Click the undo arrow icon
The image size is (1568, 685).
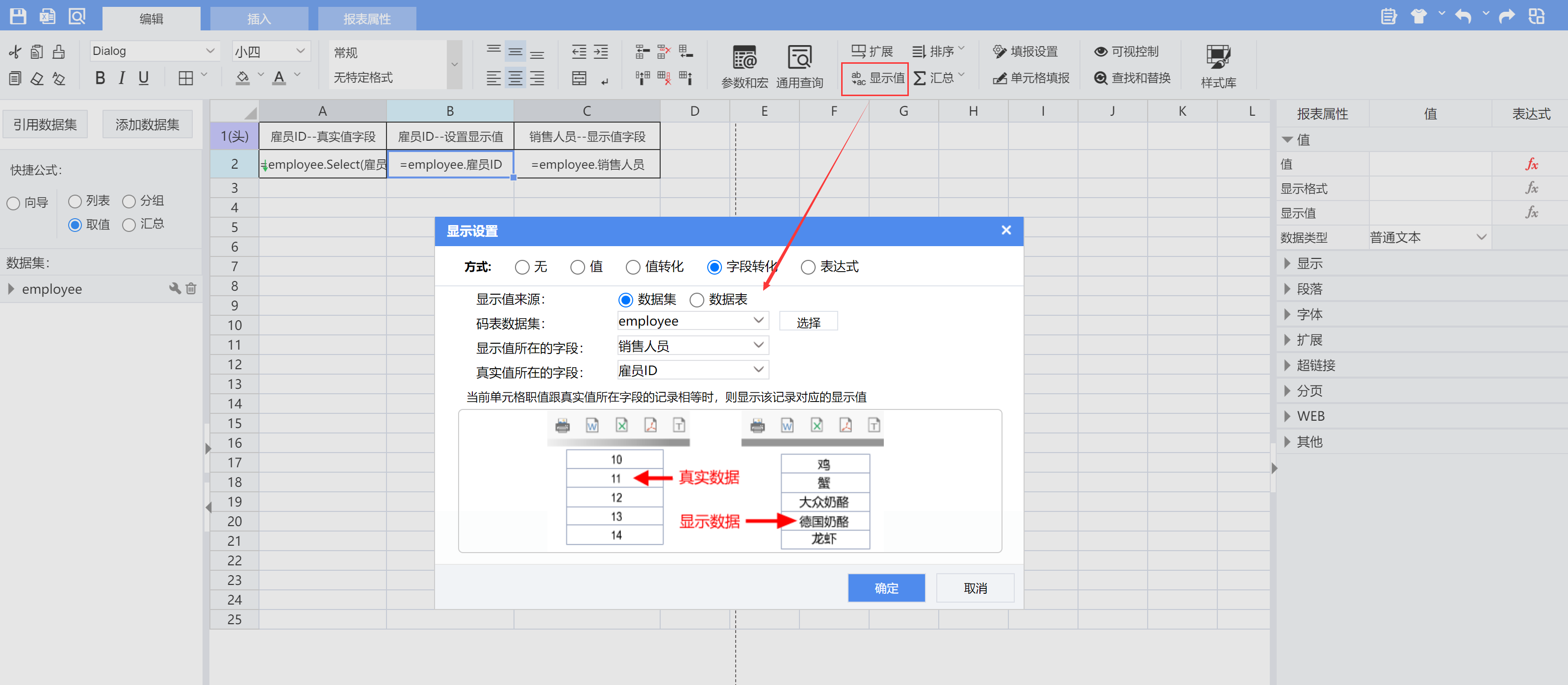pyautogui.click(x=1463, y=16)
